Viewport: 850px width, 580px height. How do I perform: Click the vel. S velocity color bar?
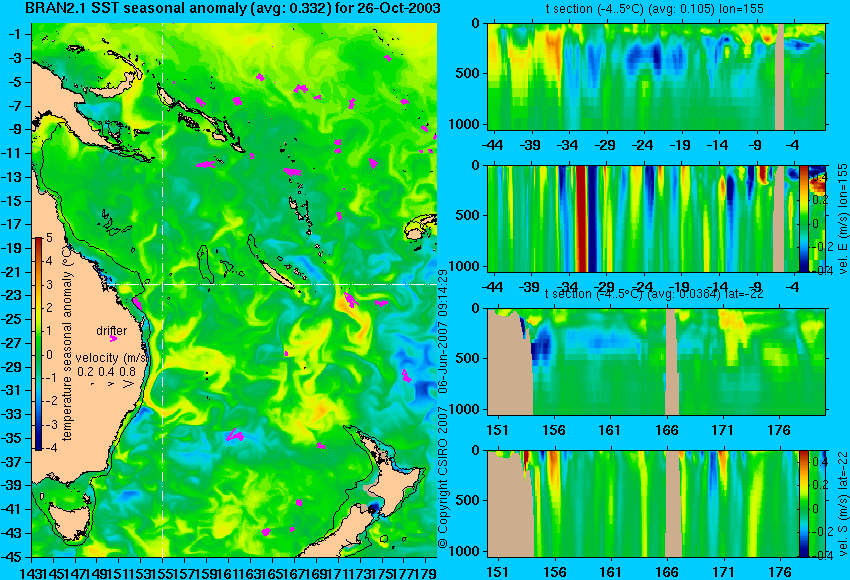point(804,504)
